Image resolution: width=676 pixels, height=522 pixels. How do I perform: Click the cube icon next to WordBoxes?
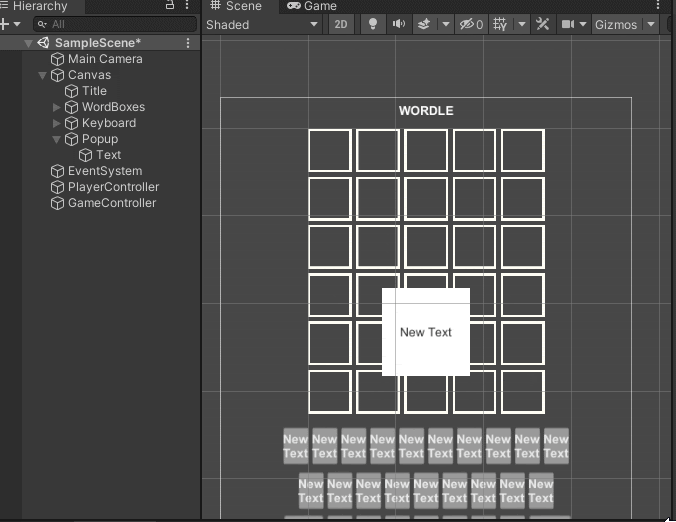pos(71,107)
